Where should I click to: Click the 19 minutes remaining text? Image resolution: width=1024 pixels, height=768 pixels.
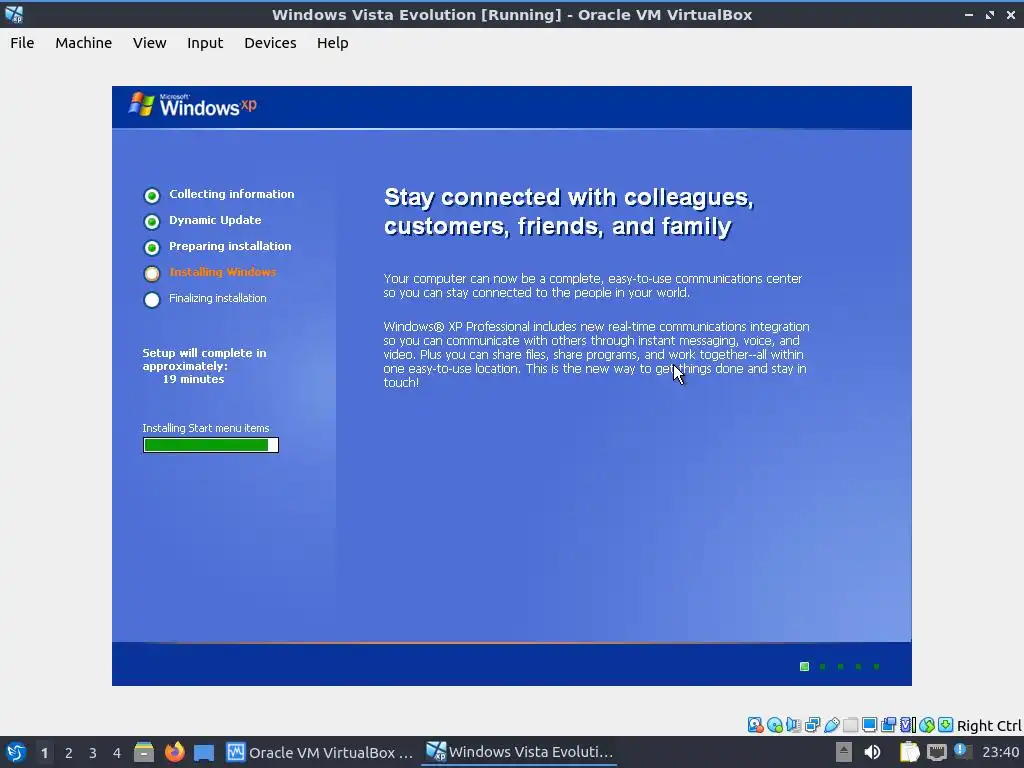[193, 379]
